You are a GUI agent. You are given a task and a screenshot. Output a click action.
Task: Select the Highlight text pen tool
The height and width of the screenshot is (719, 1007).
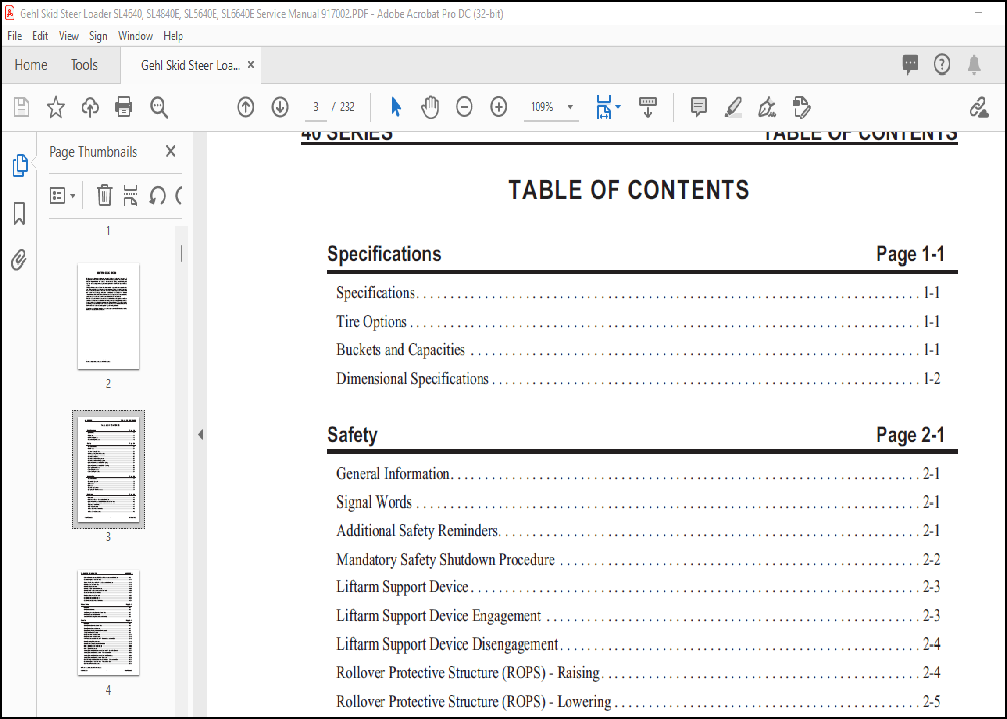733,107
